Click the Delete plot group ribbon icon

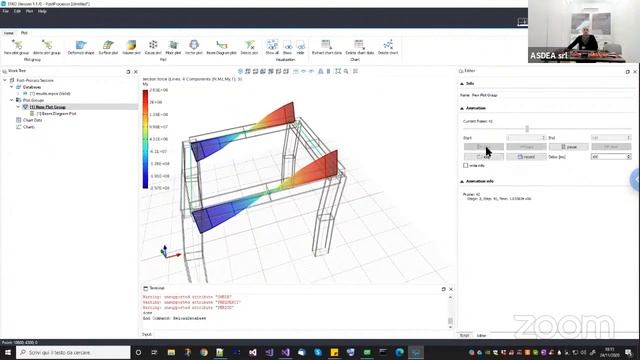tap(47, 47)
